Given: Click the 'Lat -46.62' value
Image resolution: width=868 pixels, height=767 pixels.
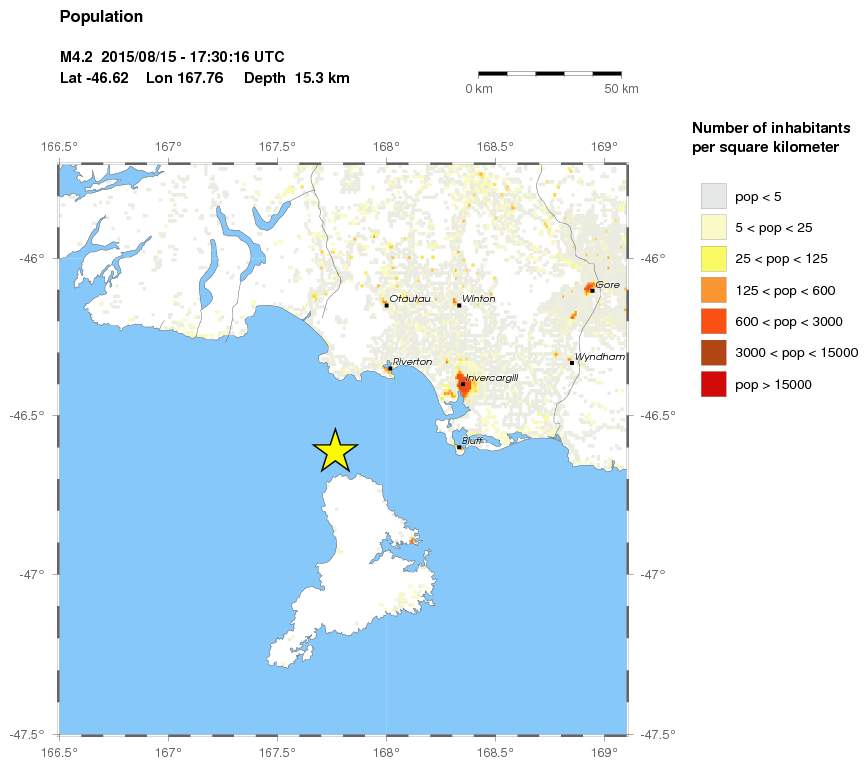Looking at the screenshot, I should point(94,78).
